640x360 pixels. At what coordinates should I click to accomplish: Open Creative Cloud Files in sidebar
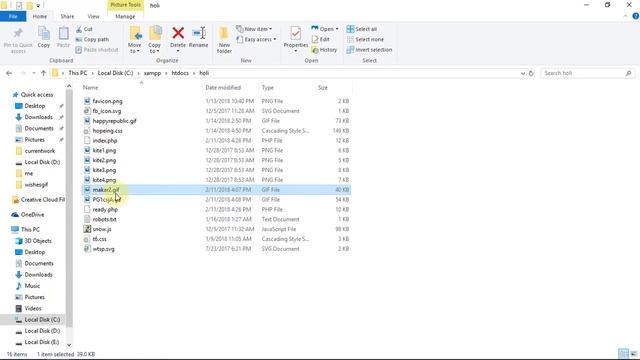pos(42,200)
